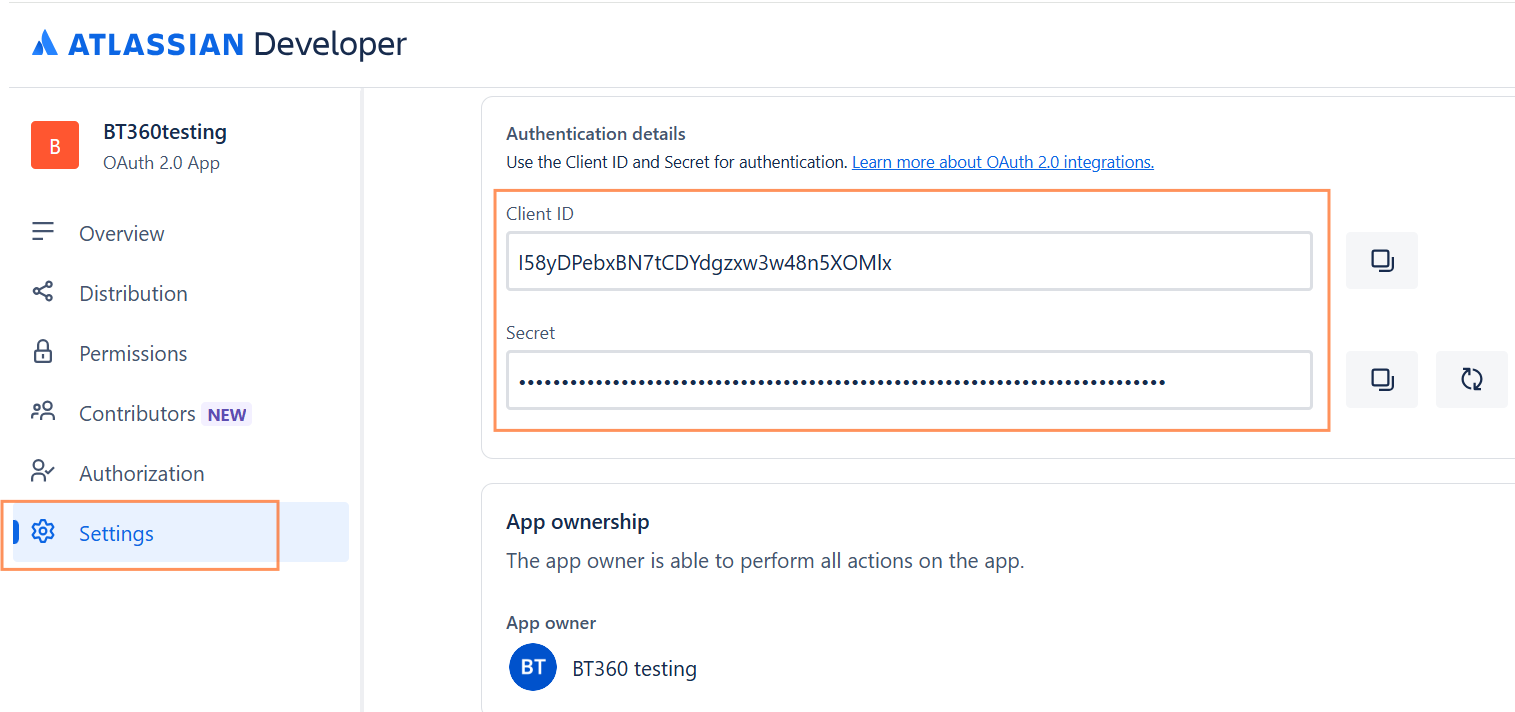Select the Settings menu item

tap(180, 532)
